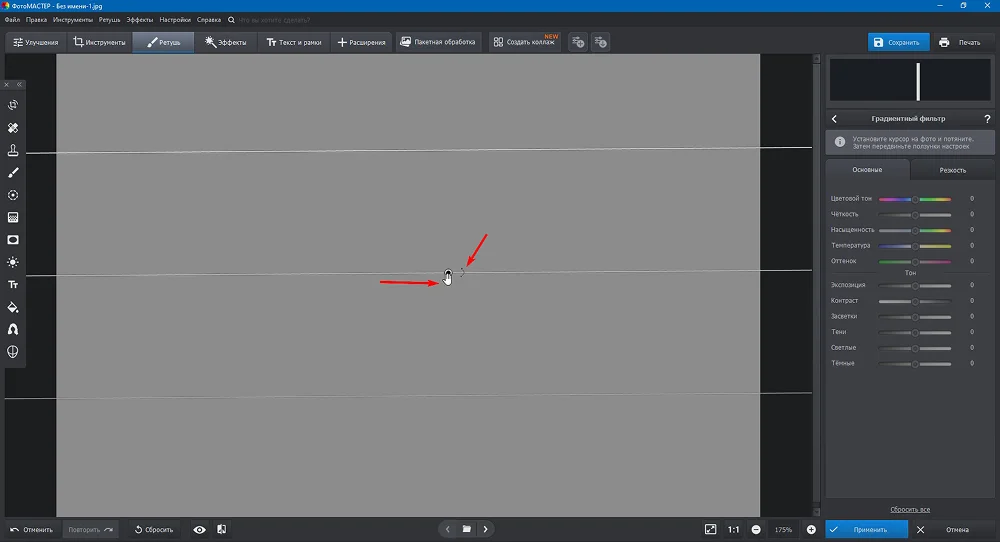Open the Правка menu
The width and height of the screenshot is (1000, 542).
pyautogui.click(x=36, y=20)
